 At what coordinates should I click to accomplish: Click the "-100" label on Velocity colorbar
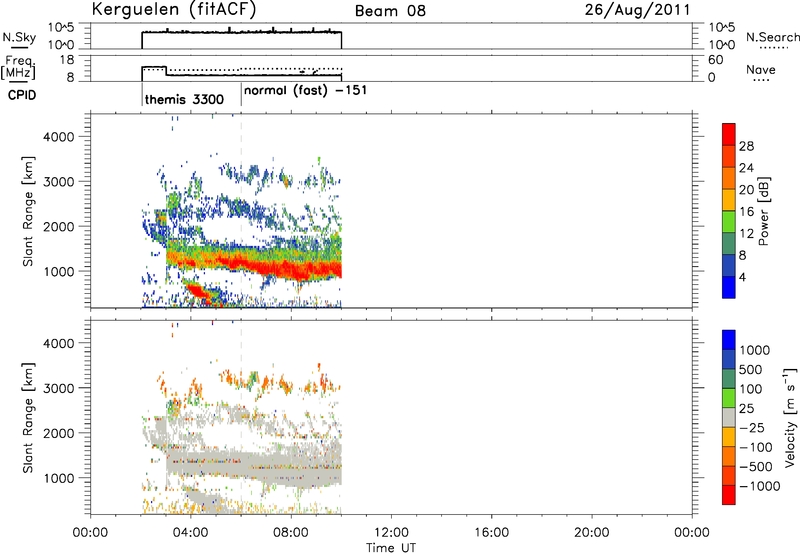point(756,447)
